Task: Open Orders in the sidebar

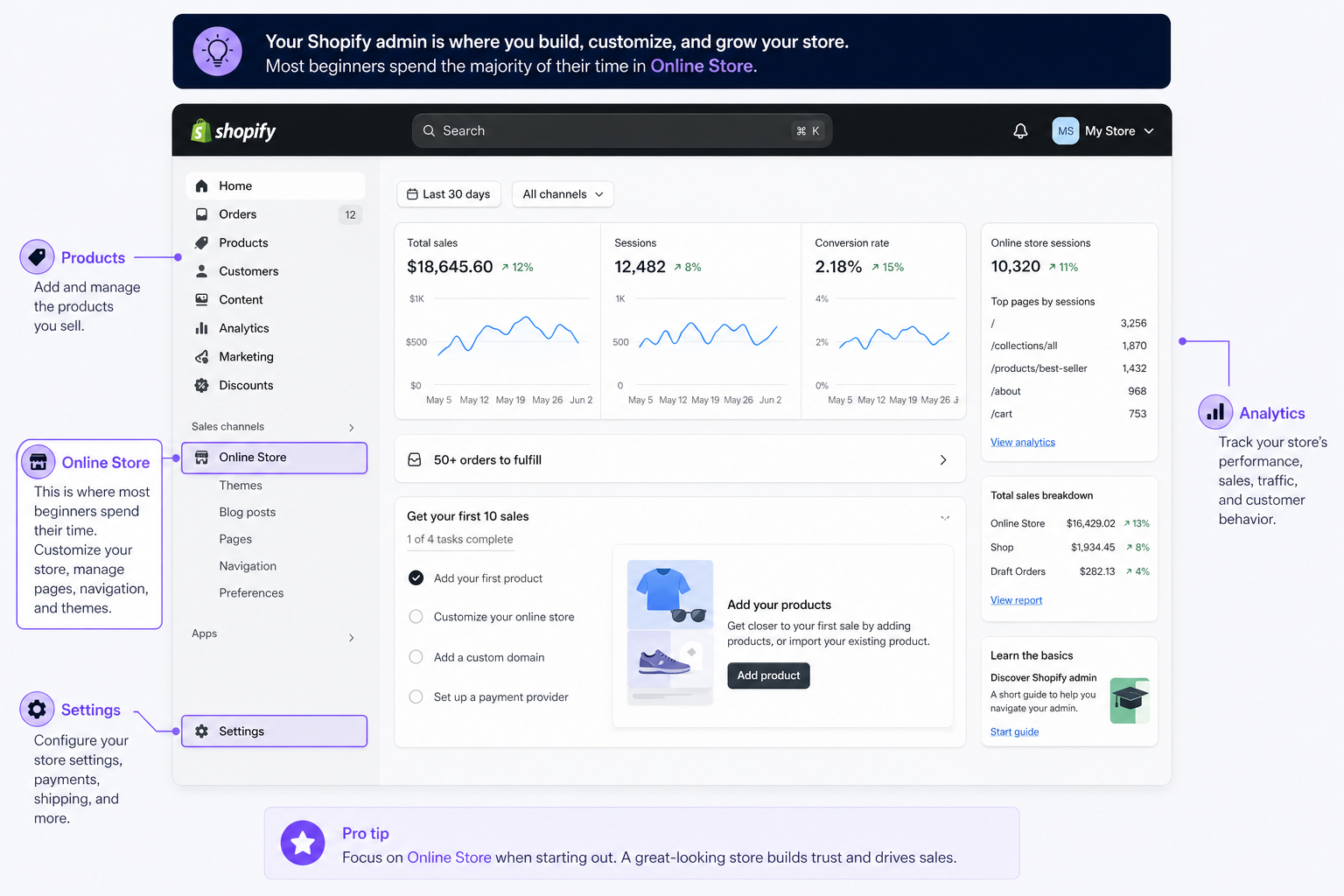Action: (276, 214)
